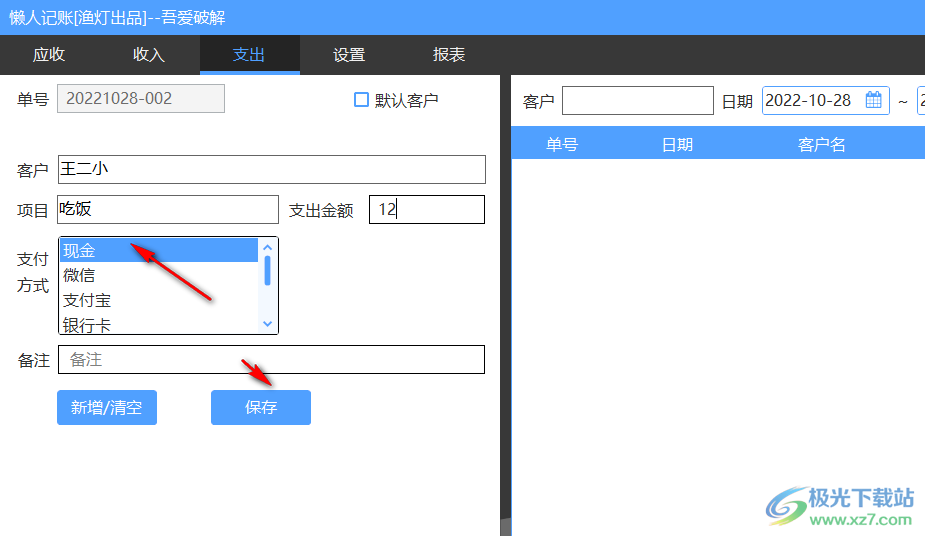The image size is (925, 536).
Task: Click the payment list scroll-down arrow
Action: click(x=267, y=324)
